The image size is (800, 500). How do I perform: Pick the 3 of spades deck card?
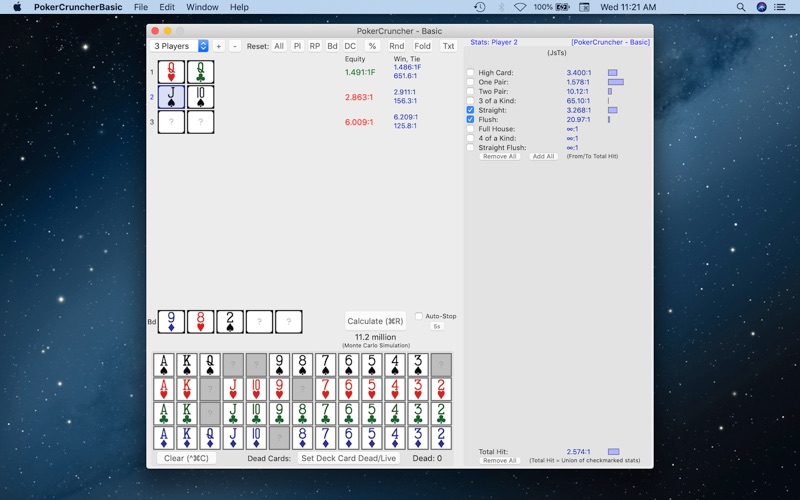[x=418, y=365]
